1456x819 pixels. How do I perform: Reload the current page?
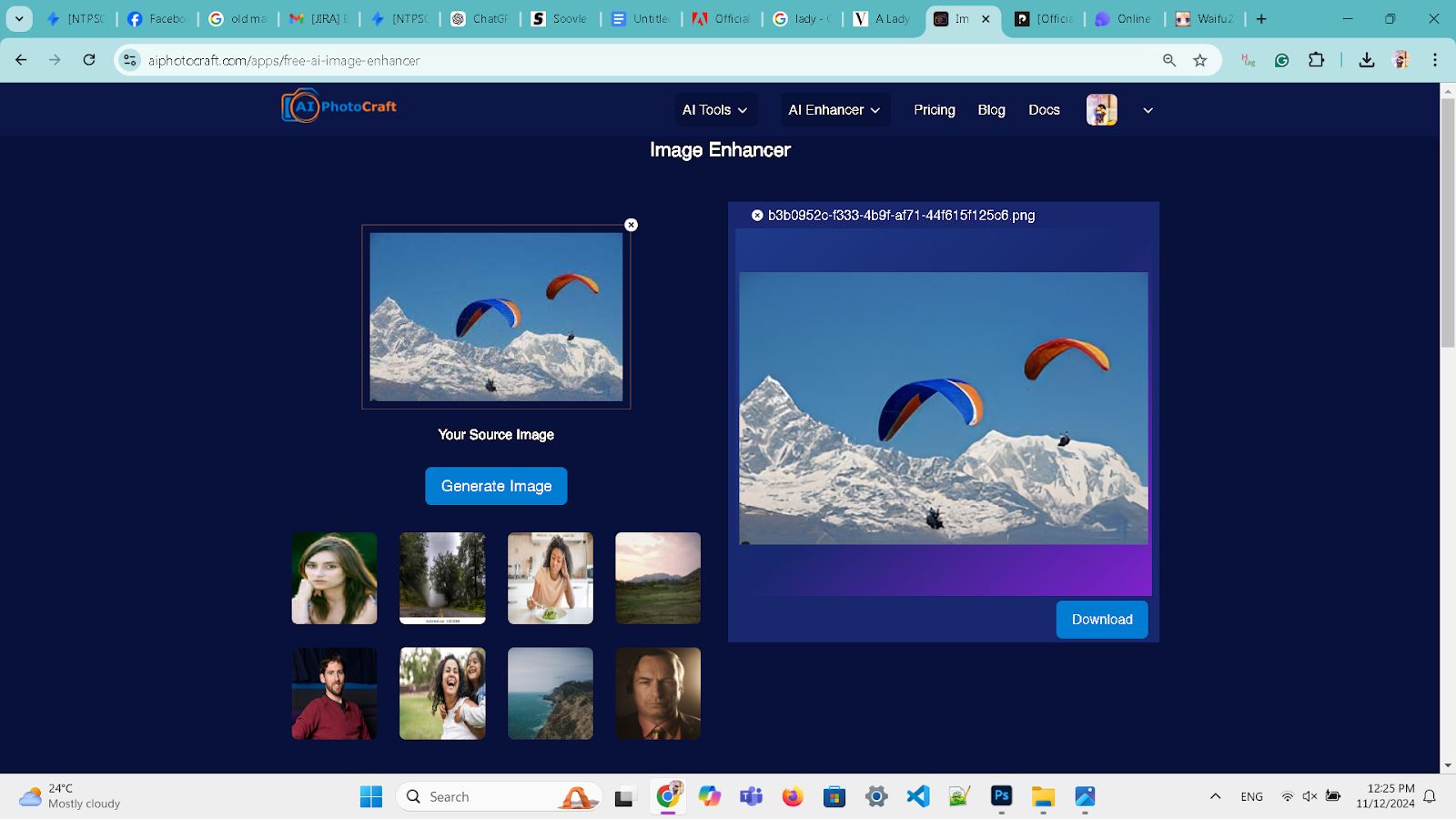pyautogui.click(x=89, y=60)
